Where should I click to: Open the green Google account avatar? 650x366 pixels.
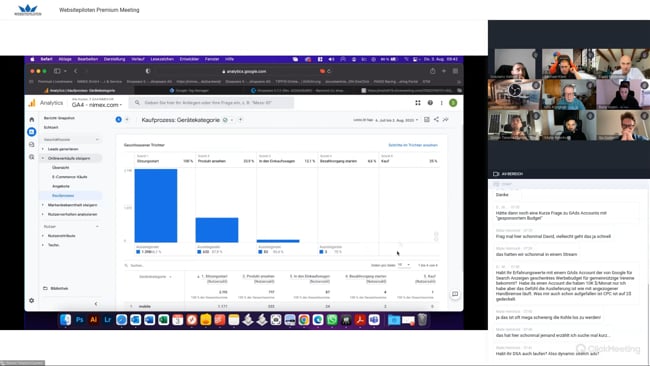coord(453,103)
